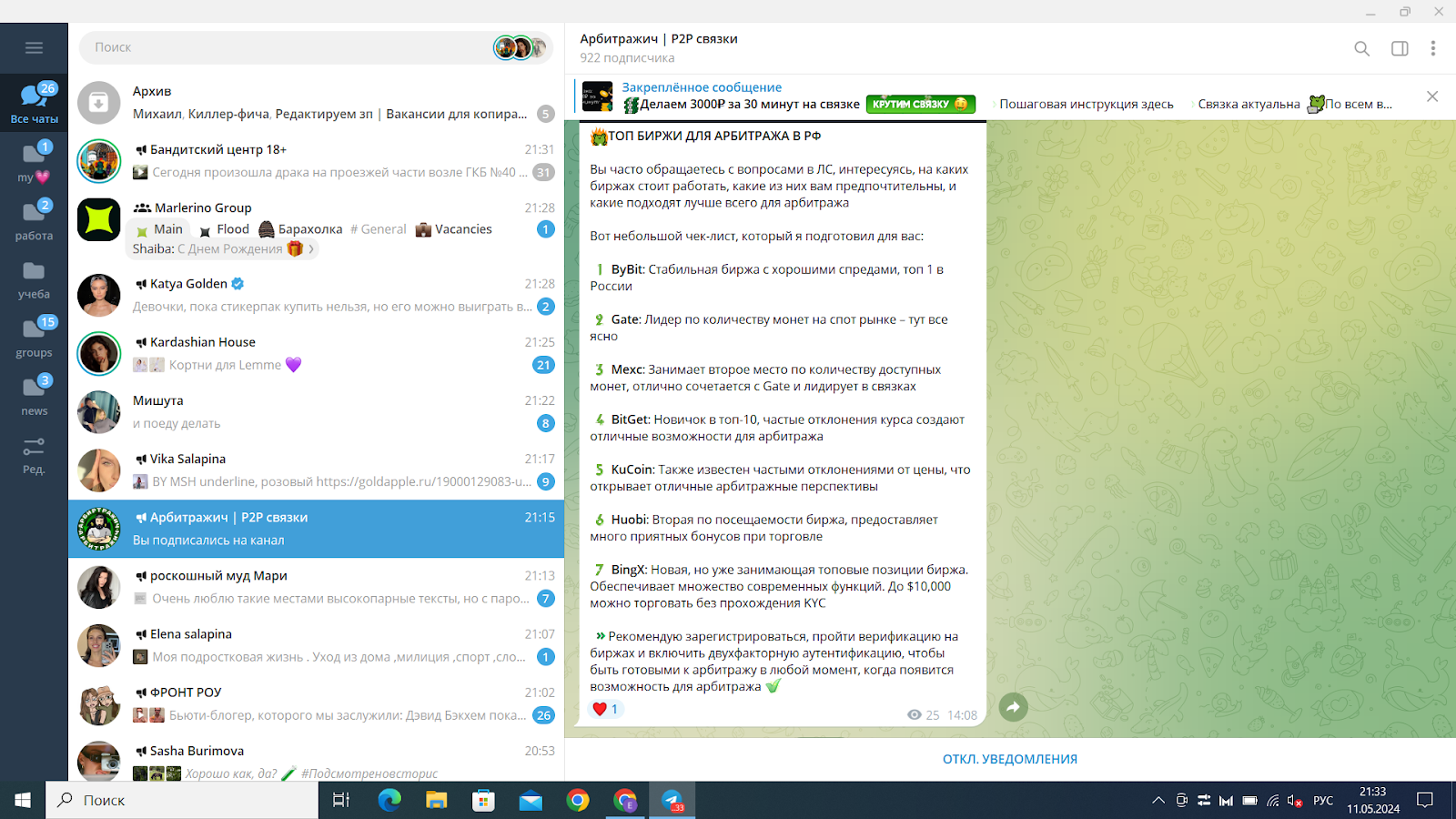
Task: Open the Kardashian House channel
Action: [x=316, y=353]
